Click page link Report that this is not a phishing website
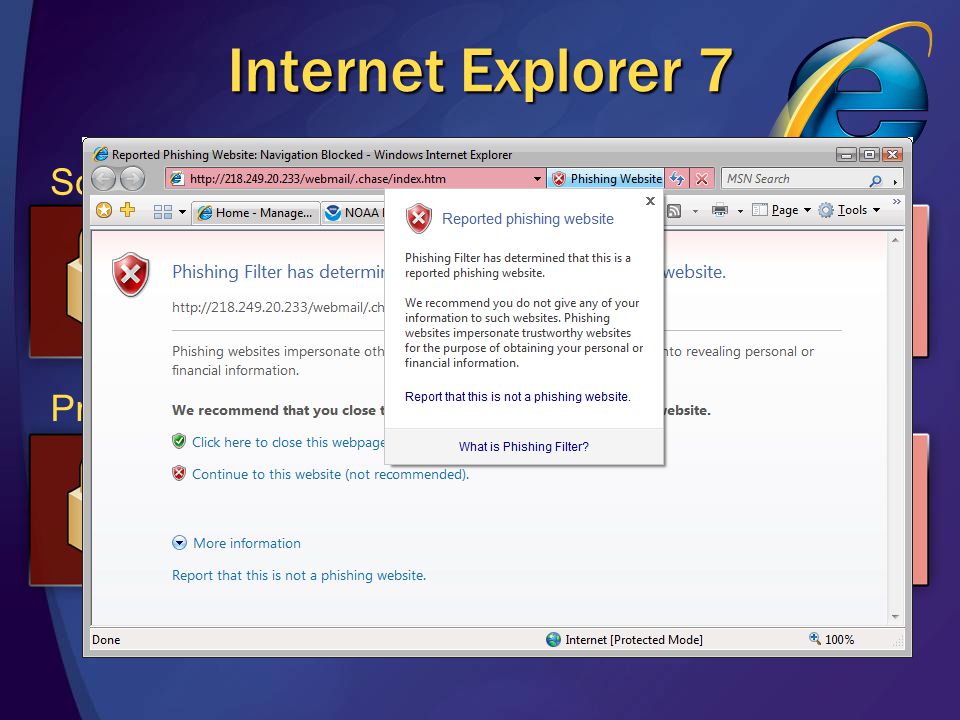Viewport: 960px width, 720px height. point(299,576)
